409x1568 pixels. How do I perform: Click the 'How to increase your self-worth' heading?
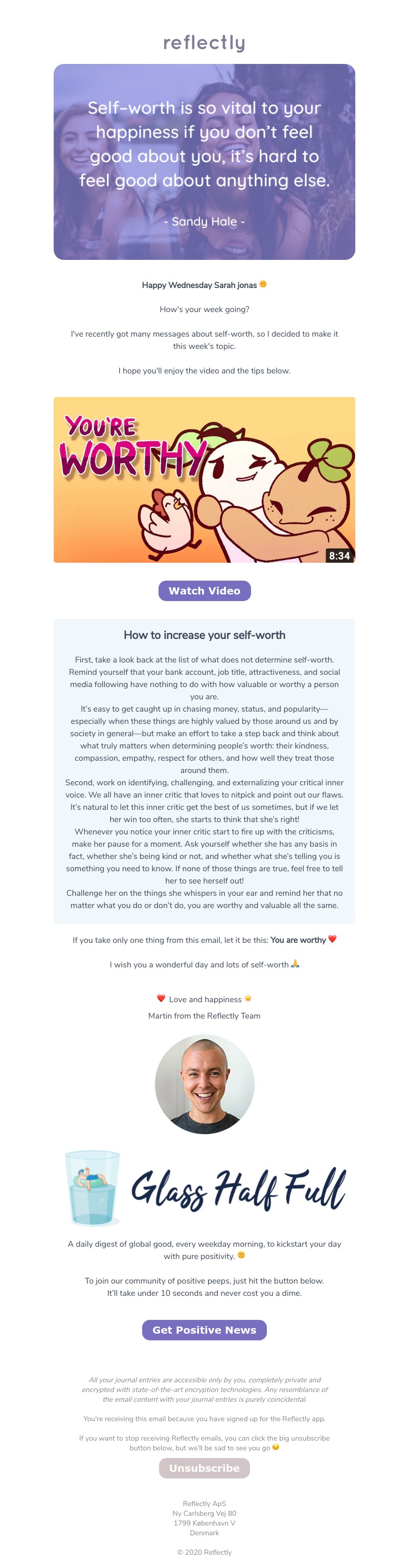click(x=204, y=635)
